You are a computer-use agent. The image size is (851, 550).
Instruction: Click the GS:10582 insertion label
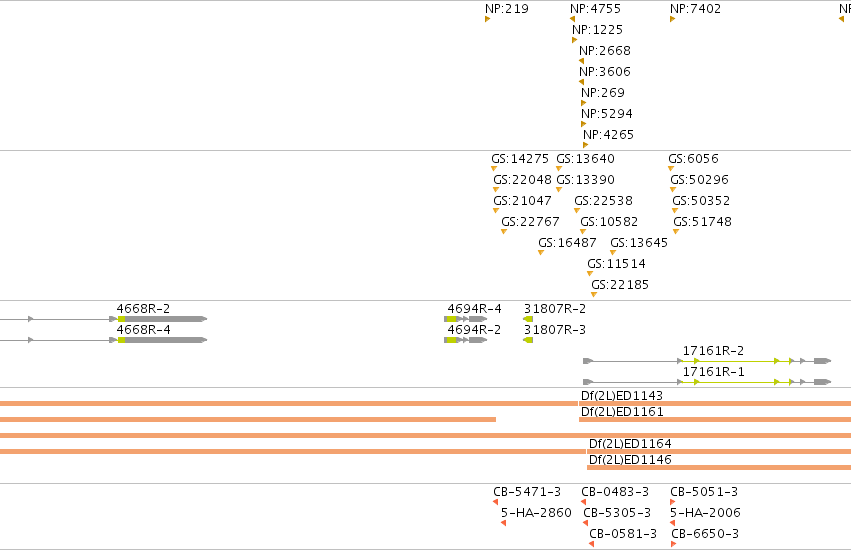click(609, 222)
